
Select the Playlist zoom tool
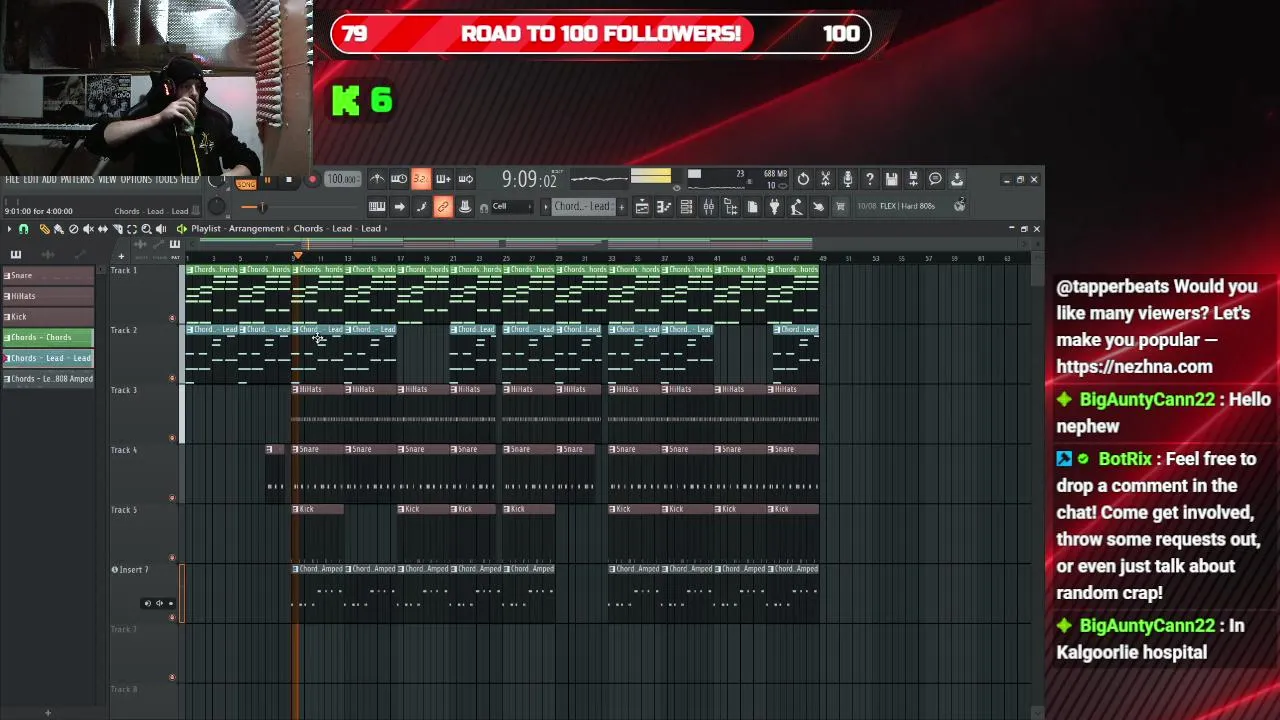coord(146,229)
